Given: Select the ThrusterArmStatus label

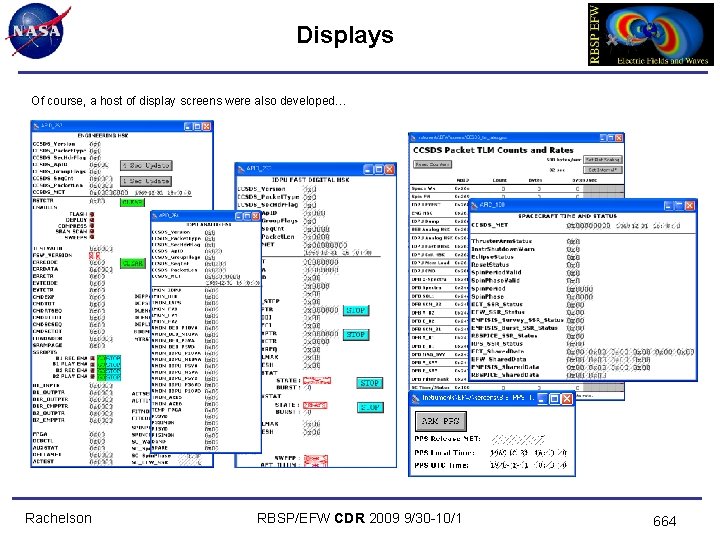Looking at the screenshot, I should (x=501, y=241).
